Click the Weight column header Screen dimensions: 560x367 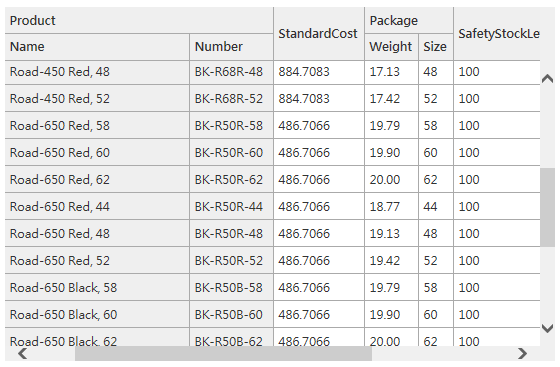tap(391, 47)
